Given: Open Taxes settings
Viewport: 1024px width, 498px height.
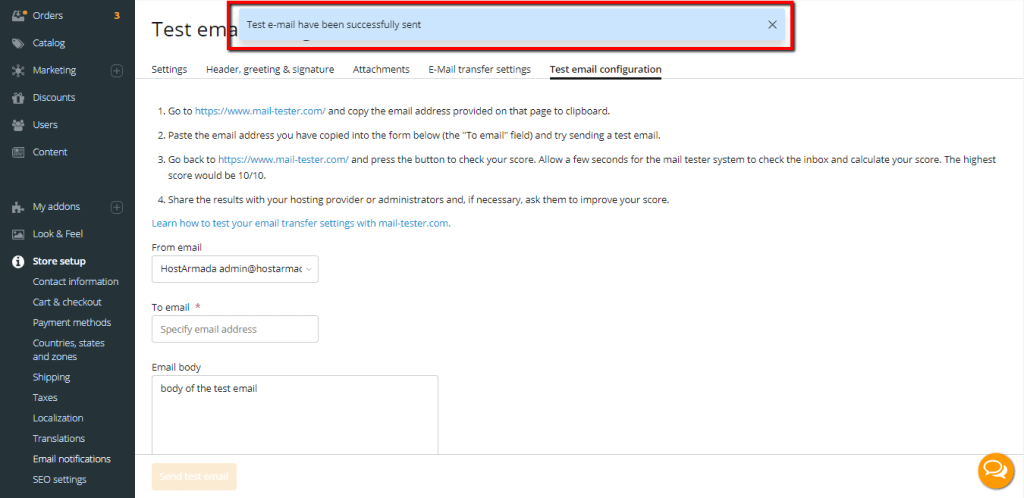Looking at the screenshot, I should (45, 397).
